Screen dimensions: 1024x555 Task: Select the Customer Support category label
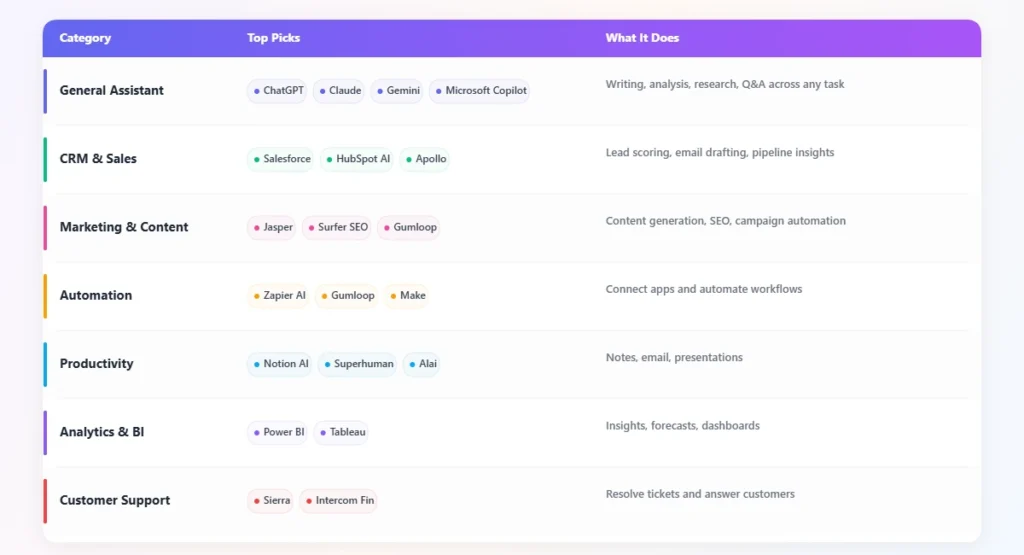click(115, 501)
